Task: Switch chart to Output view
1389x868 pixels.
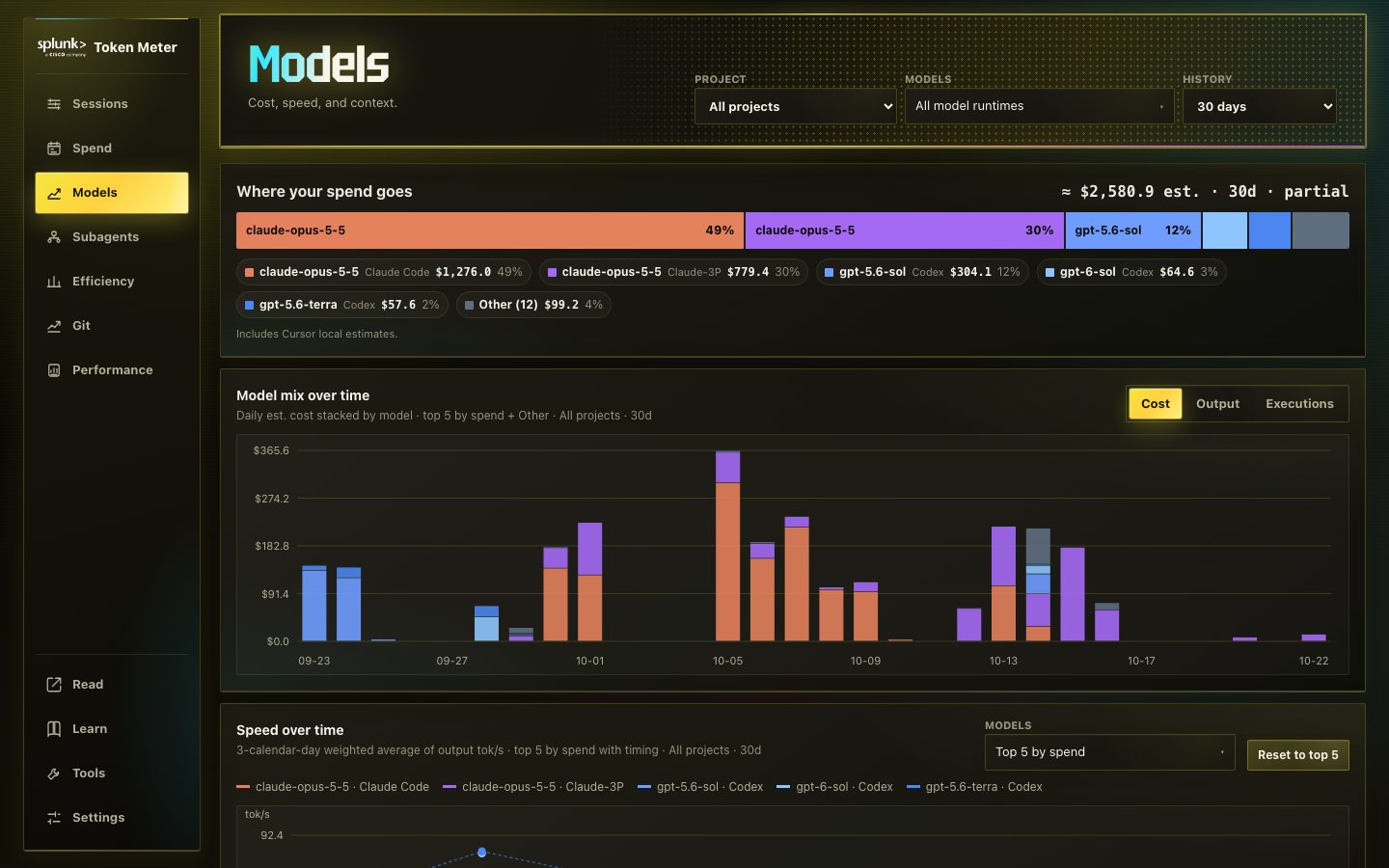Action: tap(1217, 404)
